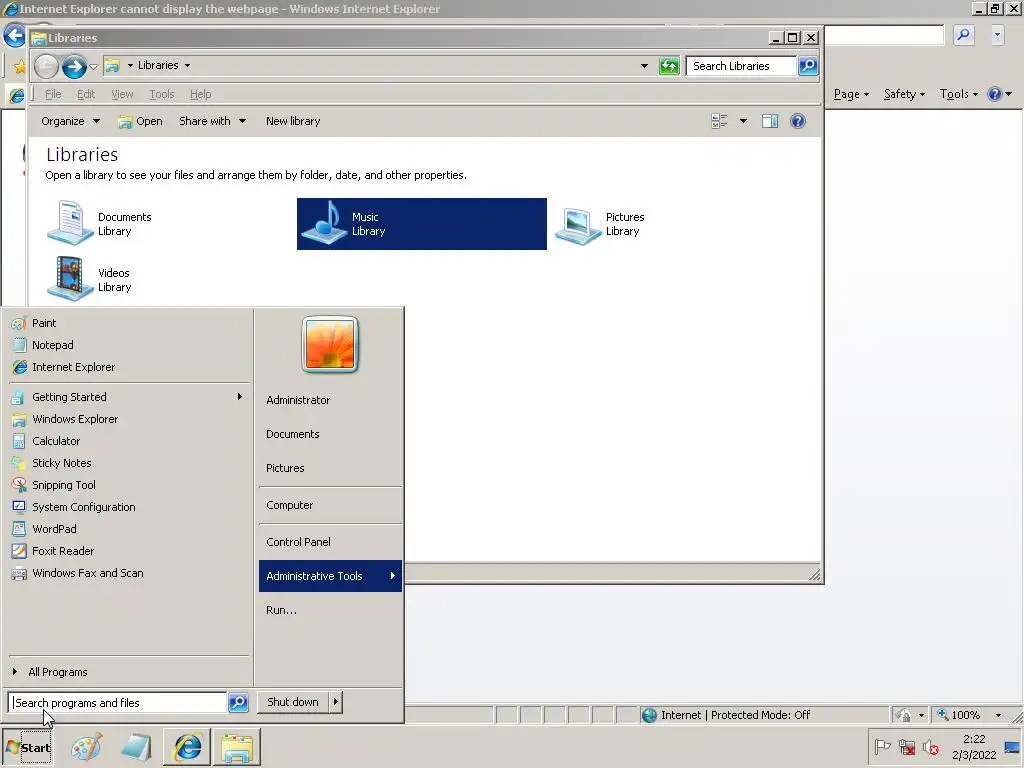Select the Documents Library icon

70,223
